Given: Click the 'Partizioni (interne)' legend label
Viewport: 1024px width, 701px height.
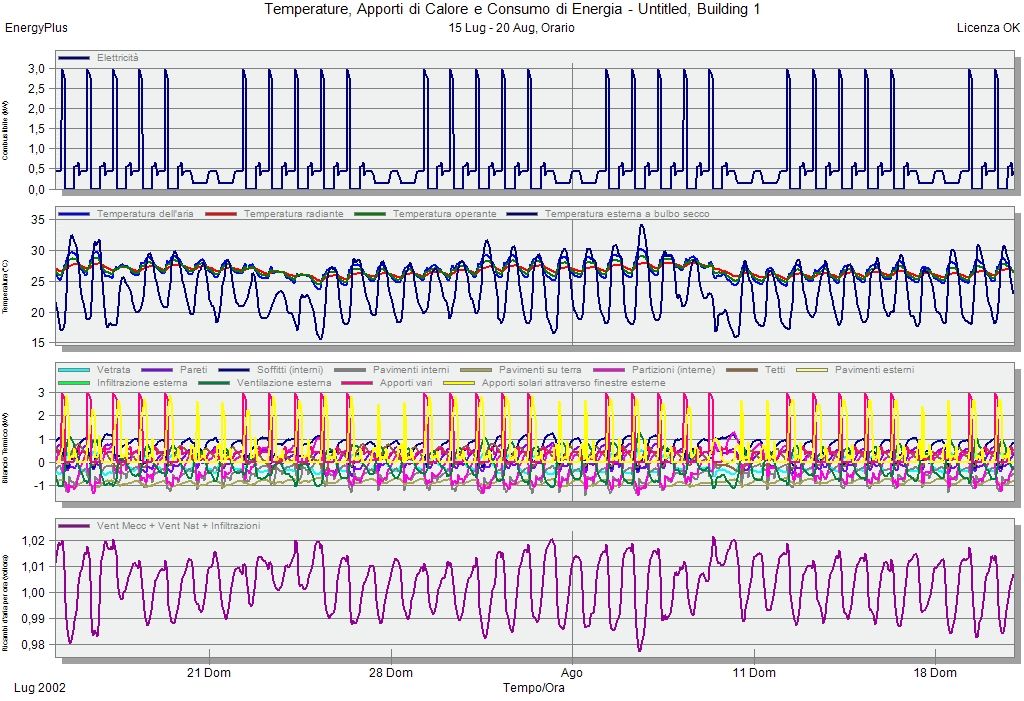Looking at the screenshot, I should (673, 370).
